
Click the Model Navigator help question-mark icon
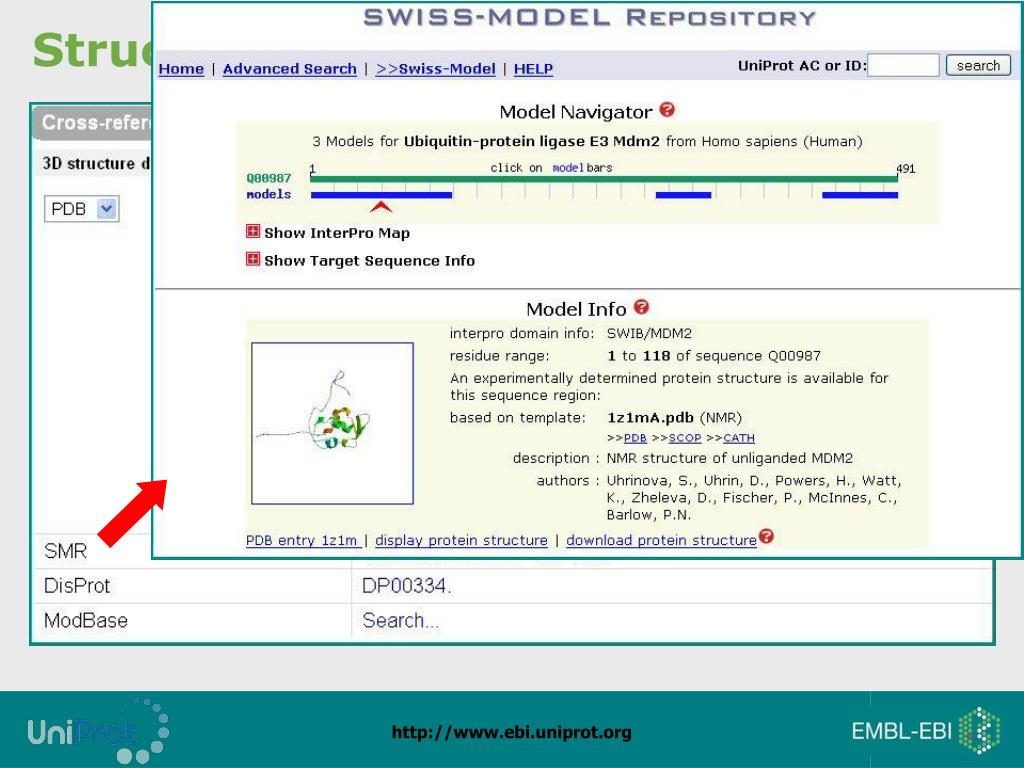667,110
